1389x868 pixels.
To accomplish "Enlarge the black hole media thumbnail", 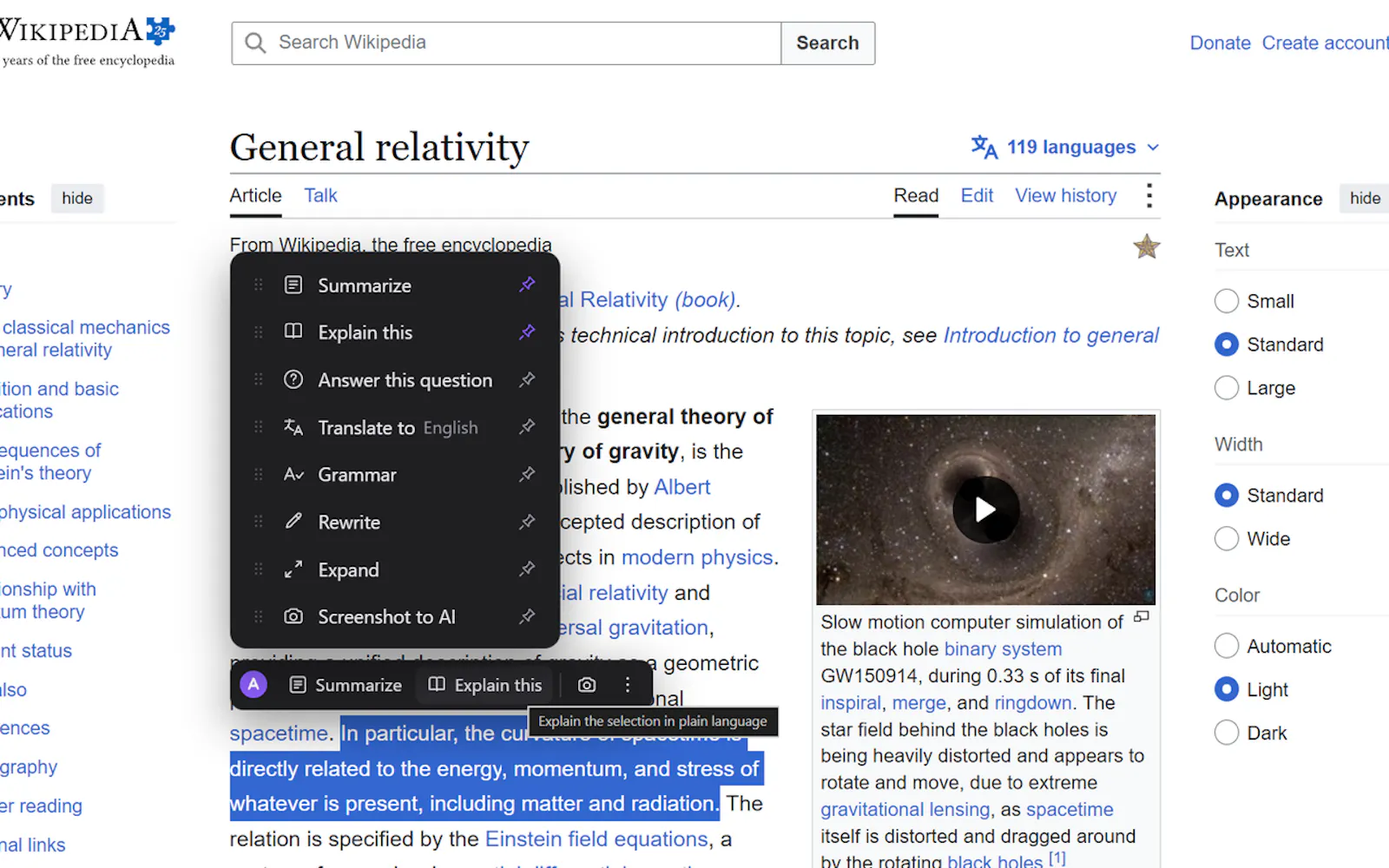I will point(1142,617).
